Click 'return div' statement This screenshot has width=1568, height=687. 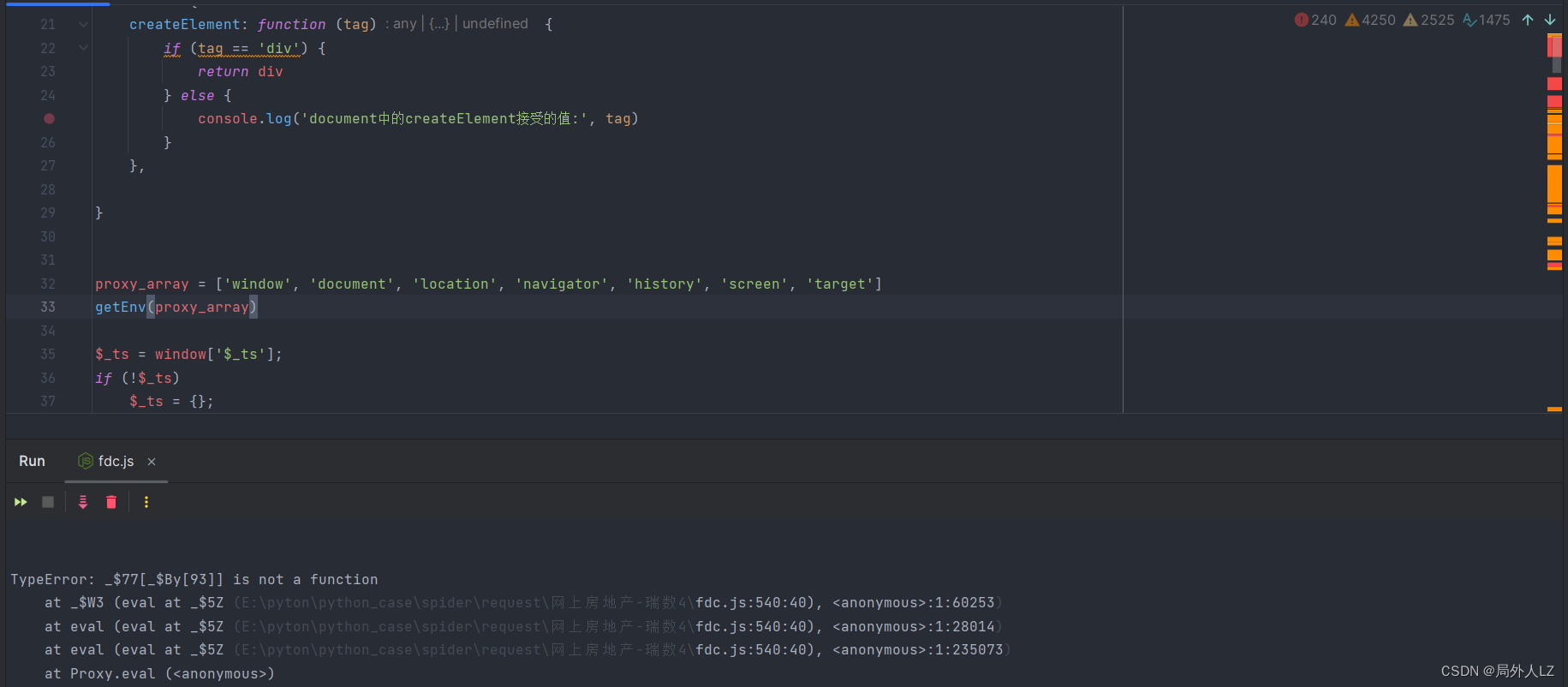pyautogui.click(x=240, y=72)
